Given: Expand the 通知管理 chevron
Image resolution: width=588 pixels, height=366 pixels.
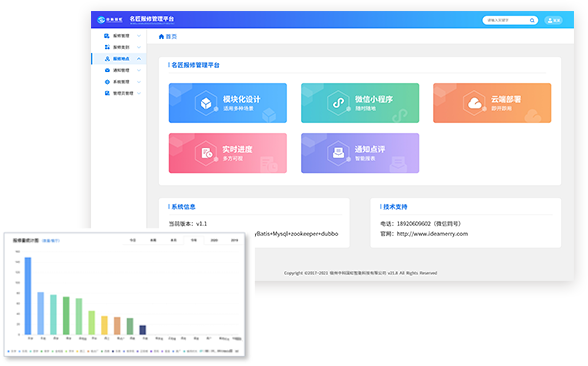Looking at the screenshot, I should click(139, 70).
